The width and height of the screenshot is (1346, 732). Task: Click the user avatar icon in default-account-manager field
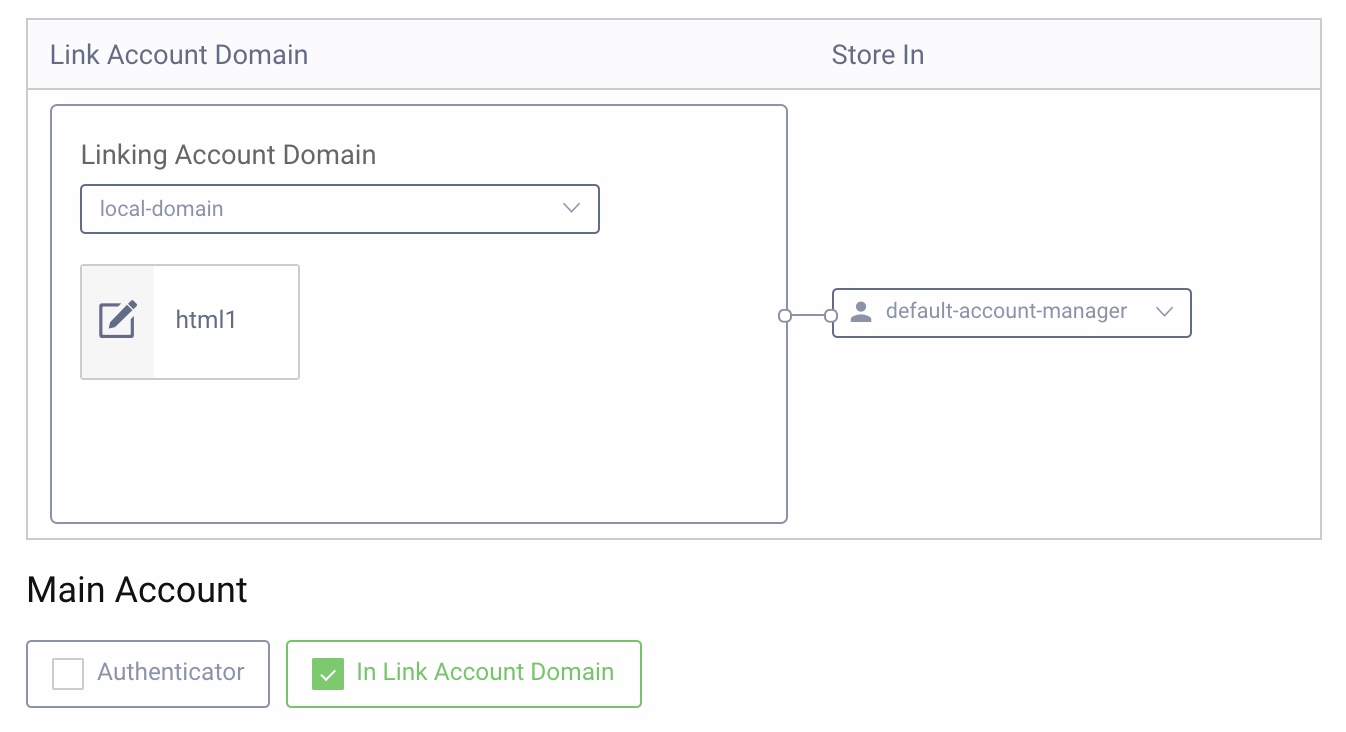click(x=861, y=312)
